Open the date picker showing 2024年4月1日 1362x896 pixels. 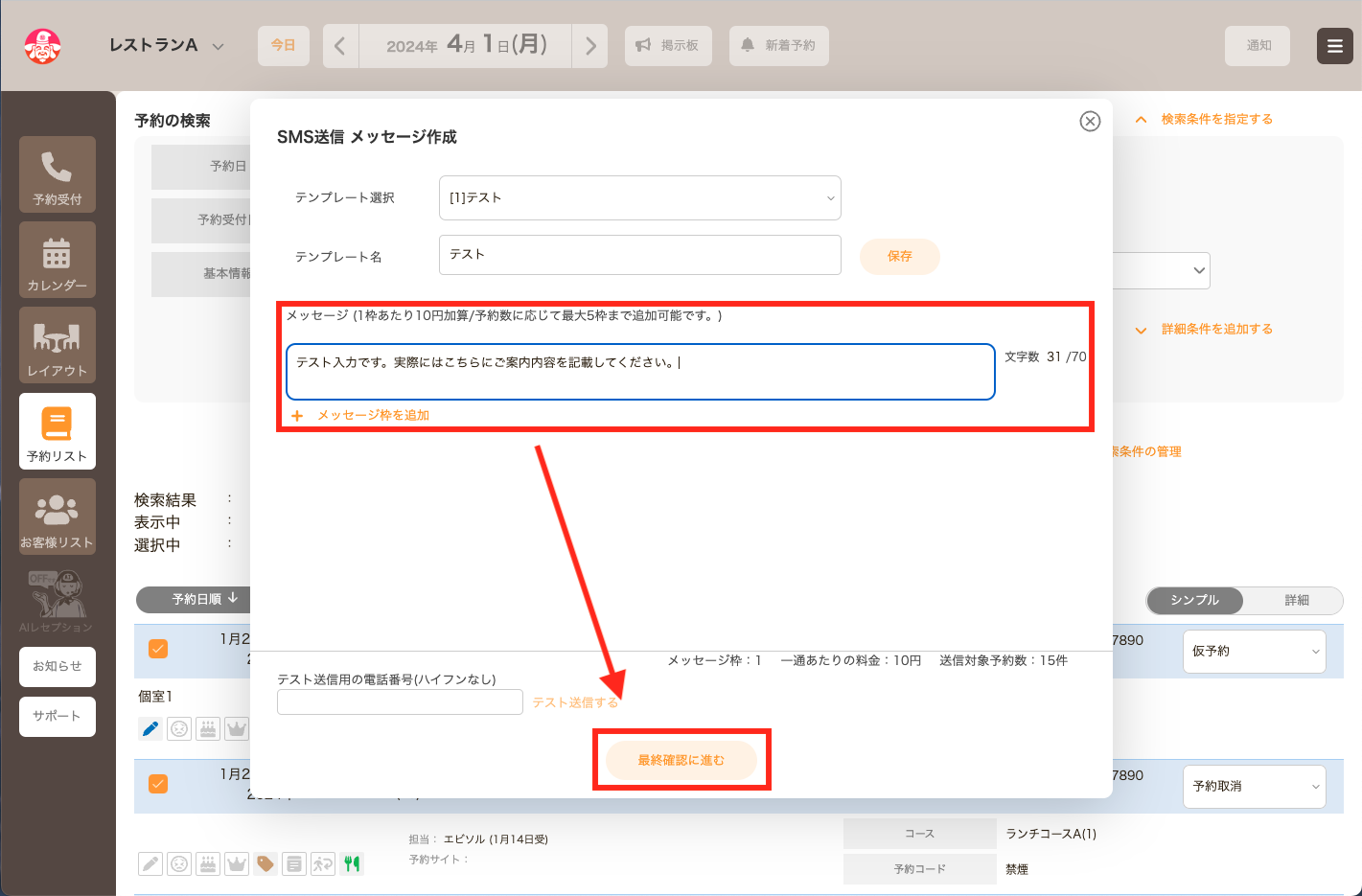tap(466, 46)
